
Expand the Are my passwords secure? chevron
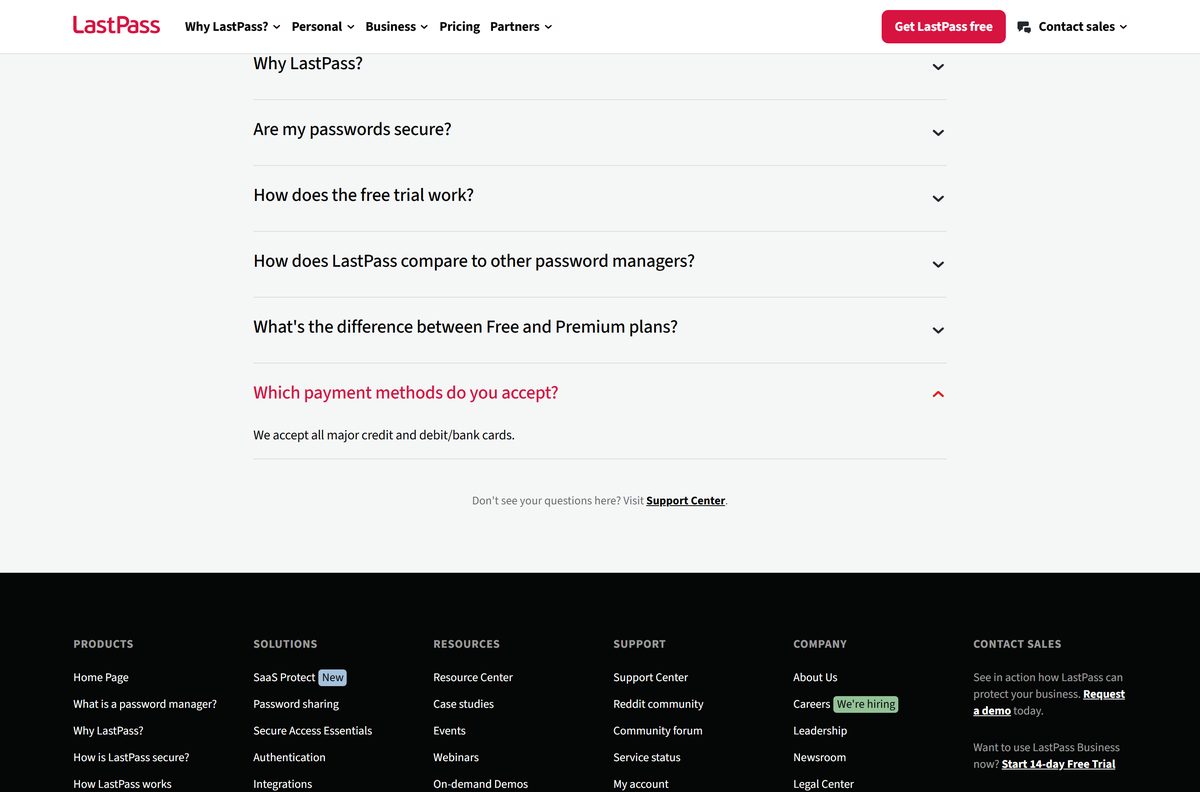click(938, 133)
